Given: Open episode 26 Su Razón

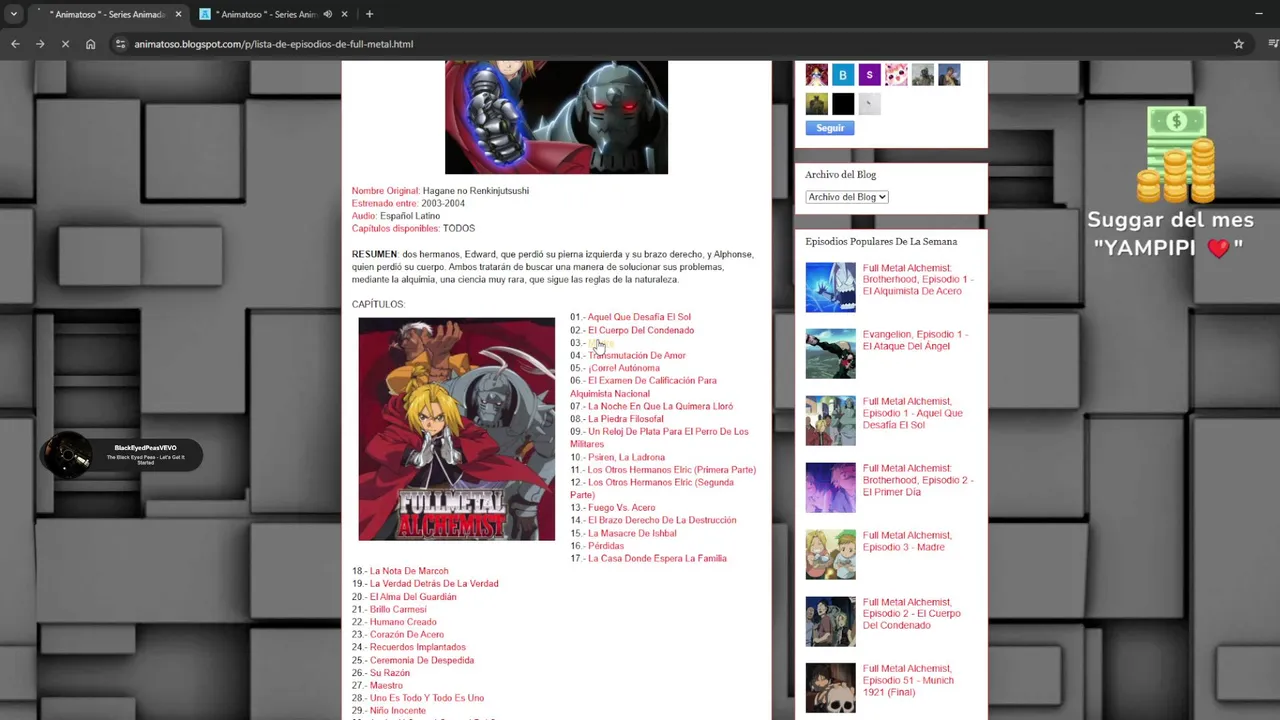Looking at the screenshot, I should click(x=390, y=673).
